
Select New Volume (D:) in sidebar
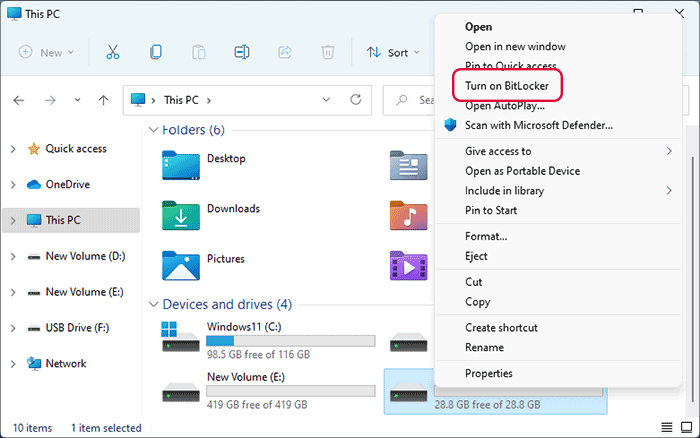[85, 256]
